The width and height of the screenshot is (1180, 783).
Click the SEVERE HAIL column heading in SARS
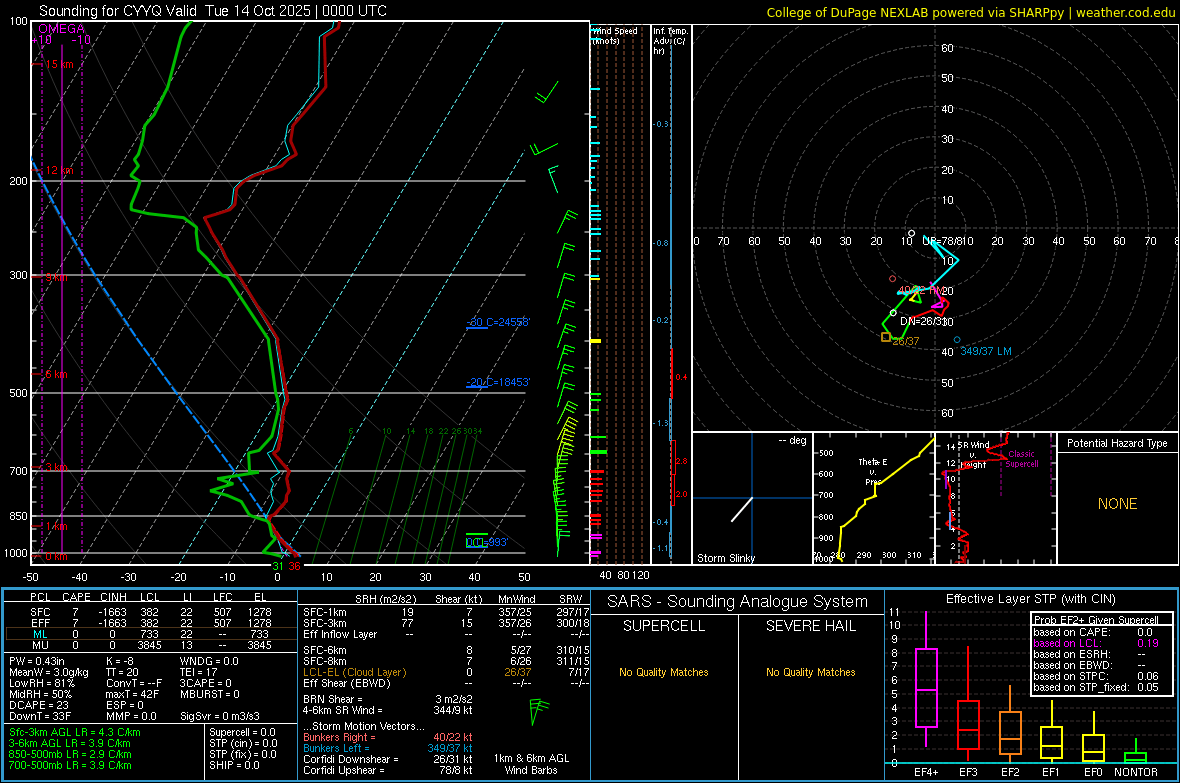[810, 626]
